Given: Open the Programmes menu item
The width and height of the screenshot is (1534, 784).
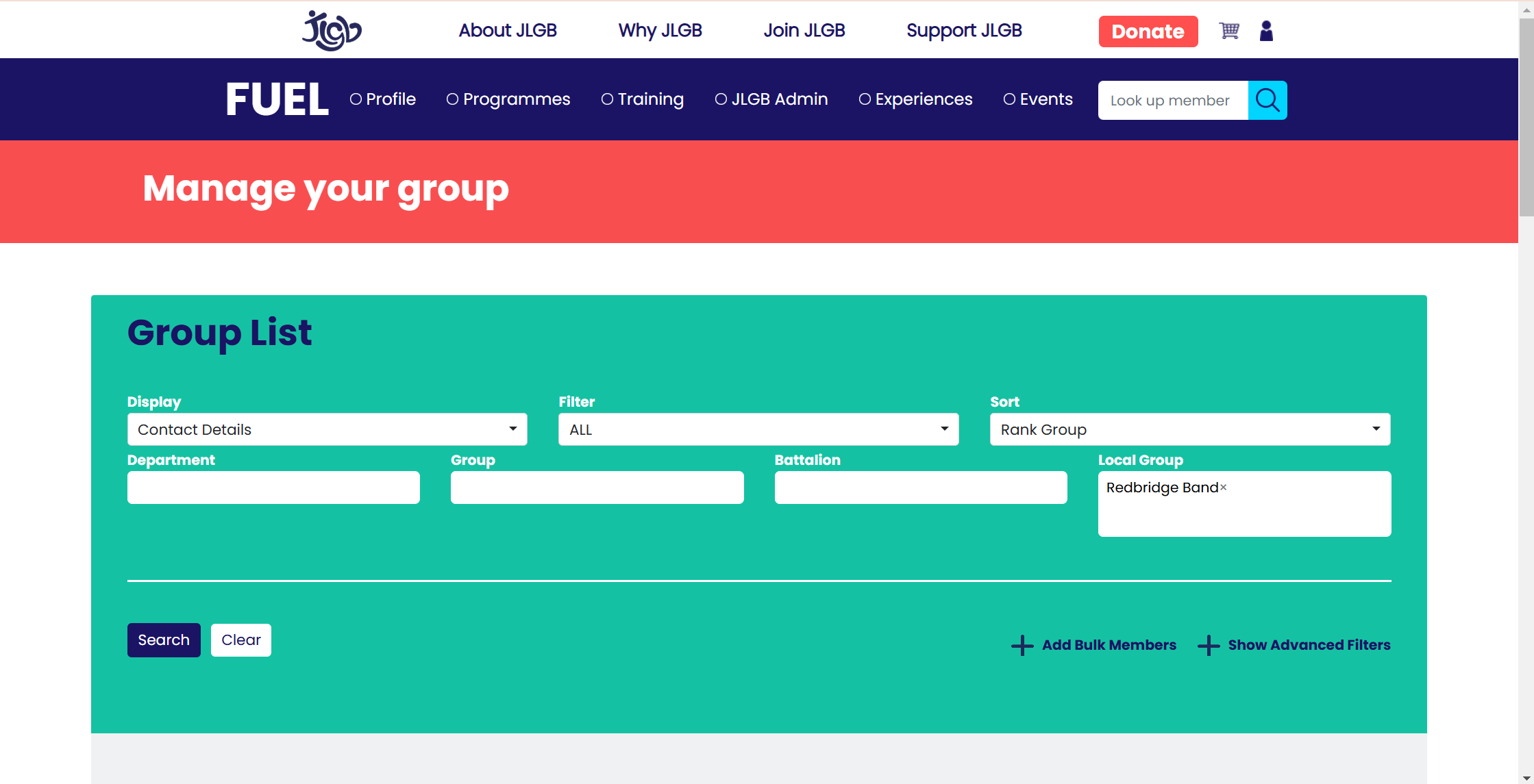Looking at the screenshot, I should pos(508,99).
